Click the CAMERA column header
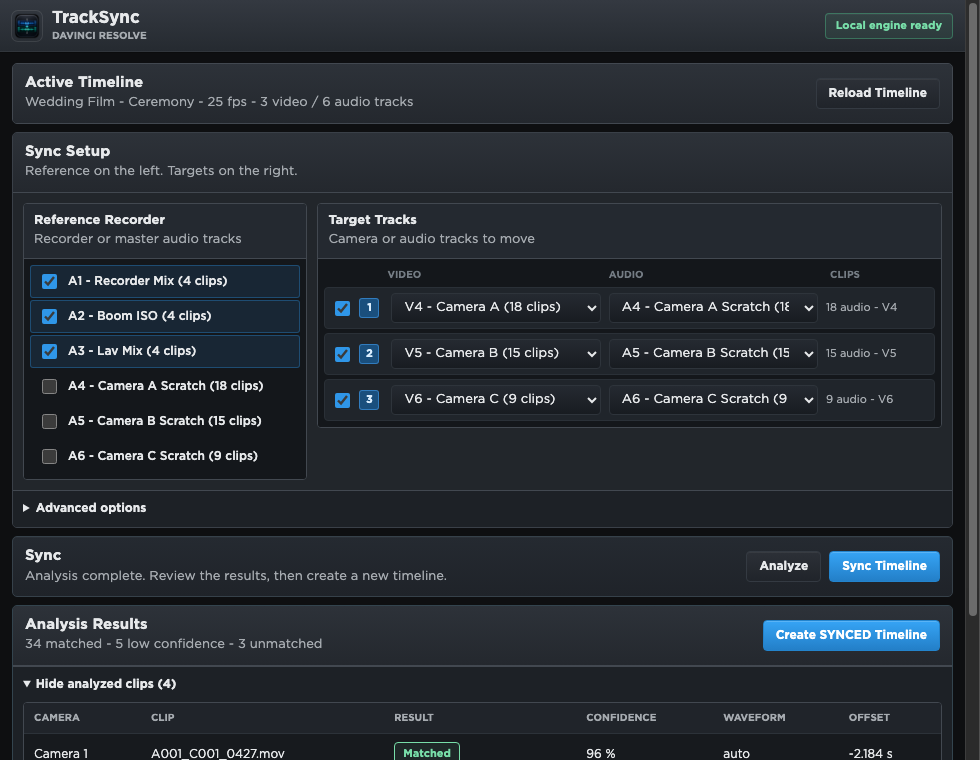The height and width of the screenshot is (760, 980). (57, 718)
